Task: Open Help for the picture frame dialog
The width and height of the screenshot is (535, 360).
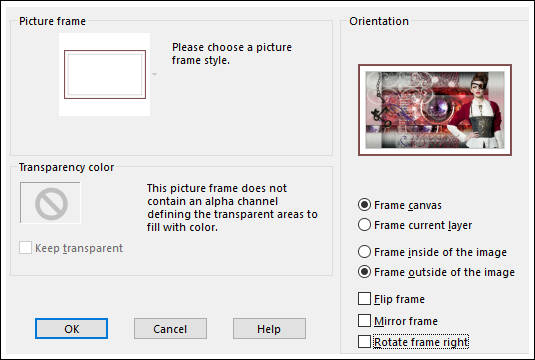Action: click(269, 329)
